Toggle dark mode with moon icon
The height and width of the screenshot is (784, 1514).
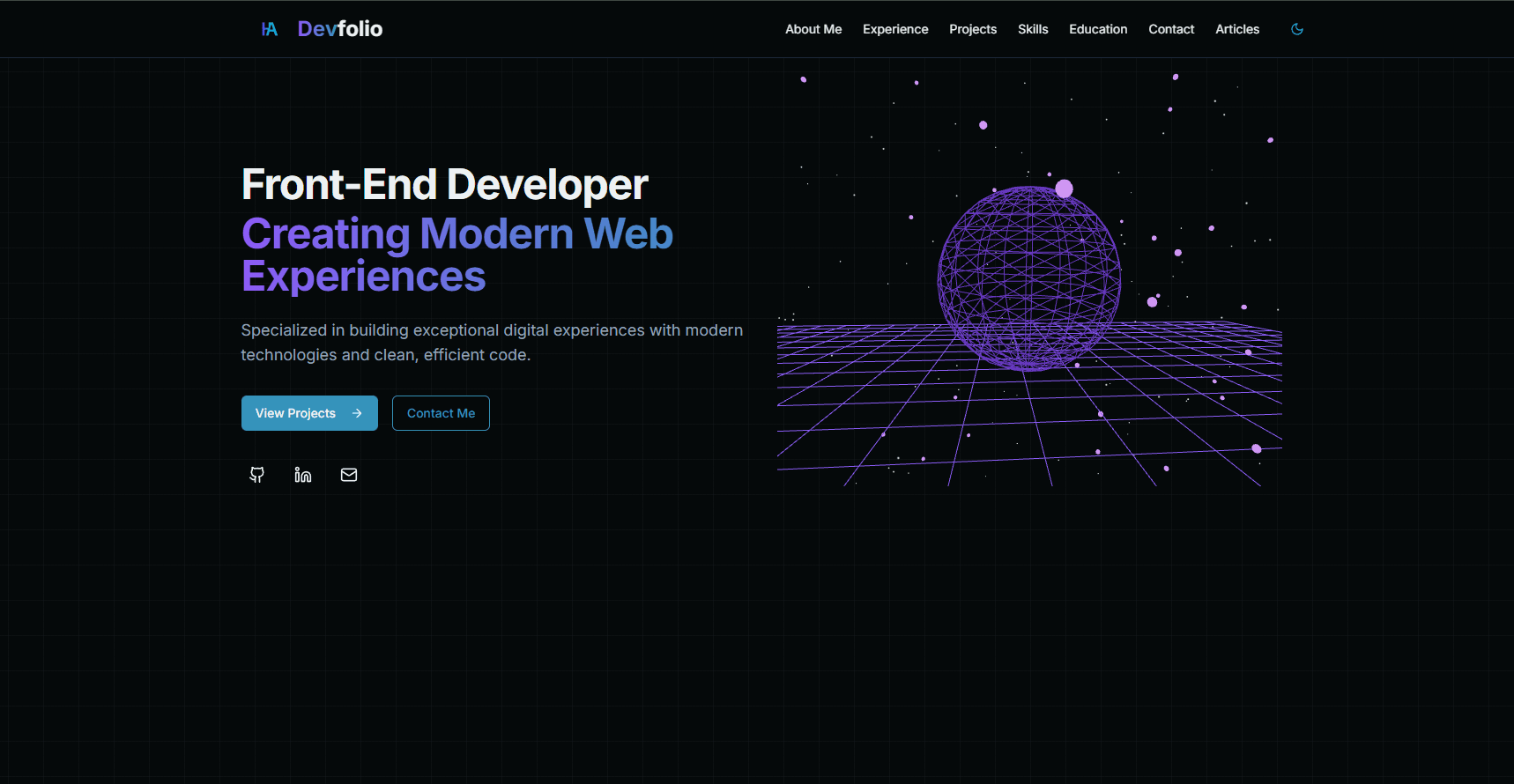(1297, 29)
